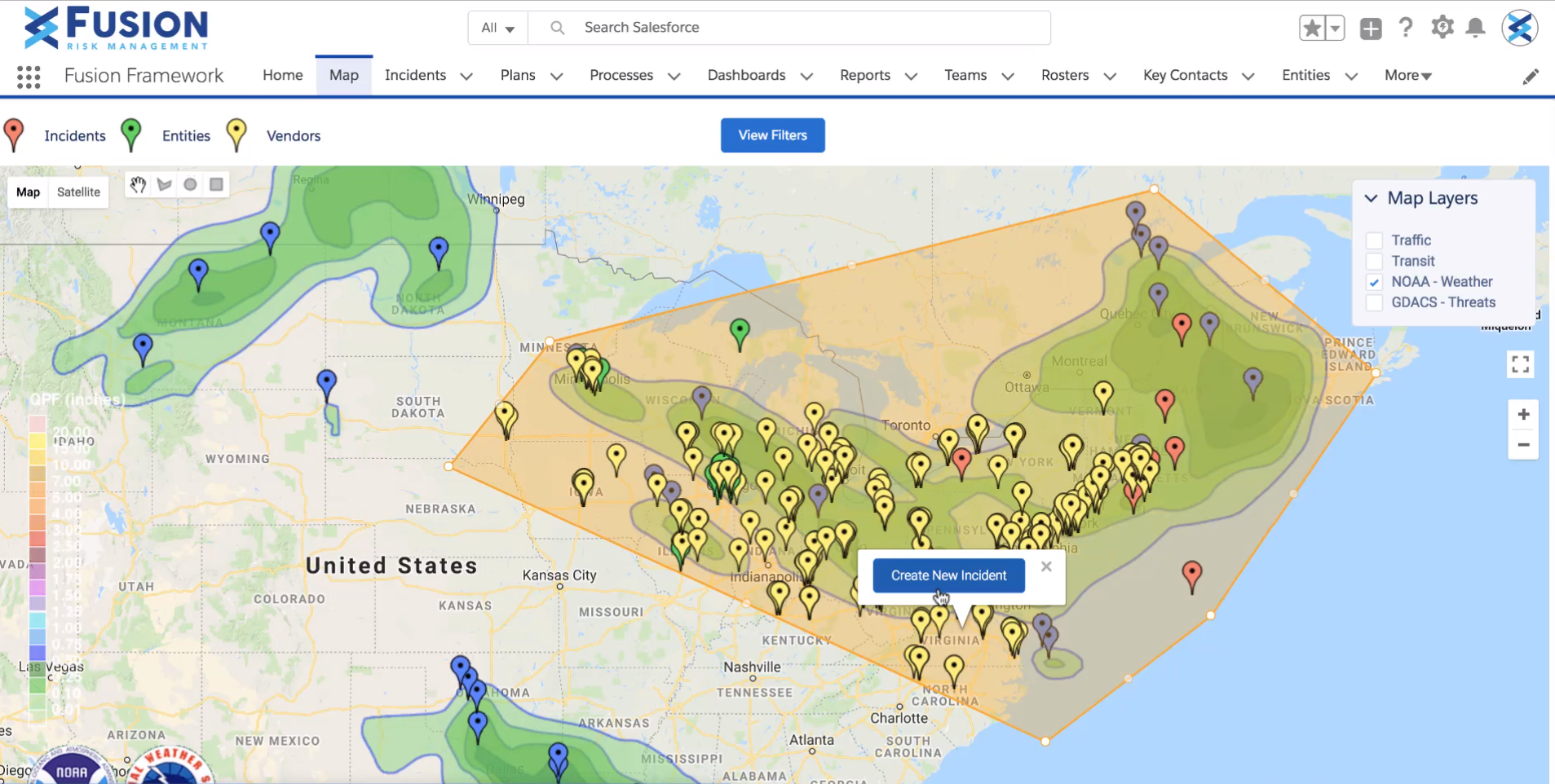Click the View Filters button
Image resolution: width=1555 pixels, height=784 pixels.
(772, 135)
